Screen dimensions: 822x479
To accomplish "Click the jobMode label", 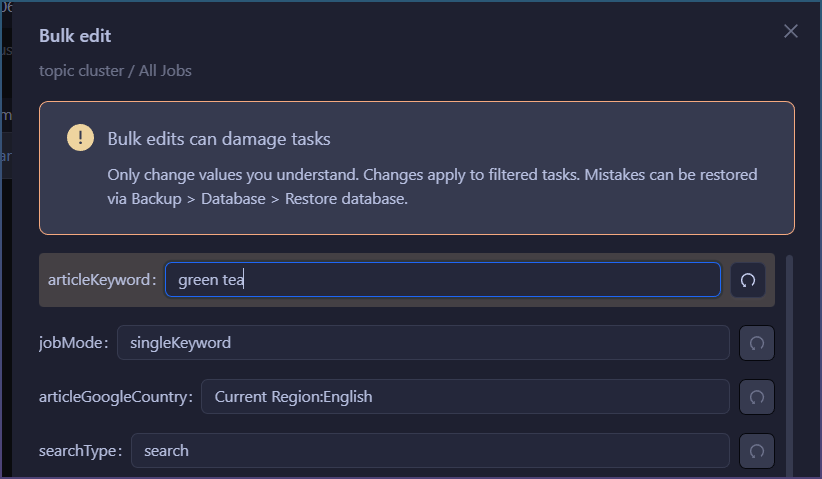I will point(72,343).
